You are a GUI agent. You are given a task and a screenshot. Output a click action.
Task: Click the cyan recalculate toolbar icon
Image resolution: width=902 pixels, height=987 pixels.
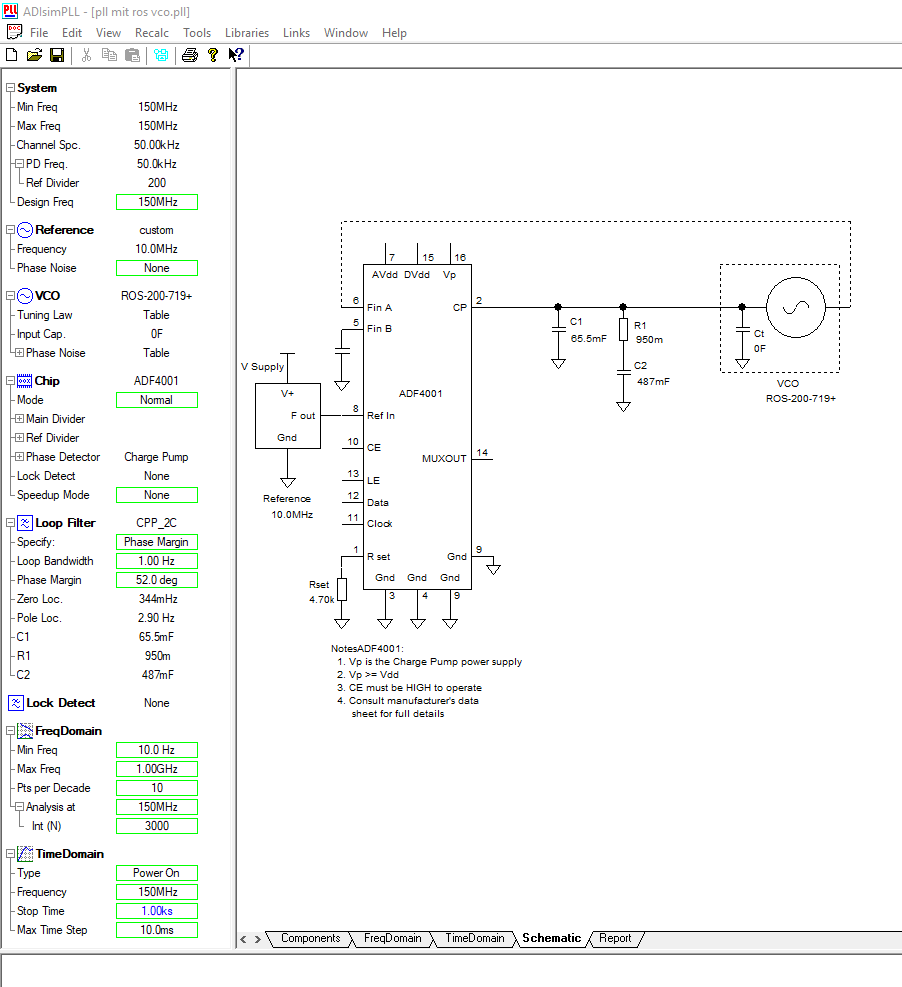(161, 55)
